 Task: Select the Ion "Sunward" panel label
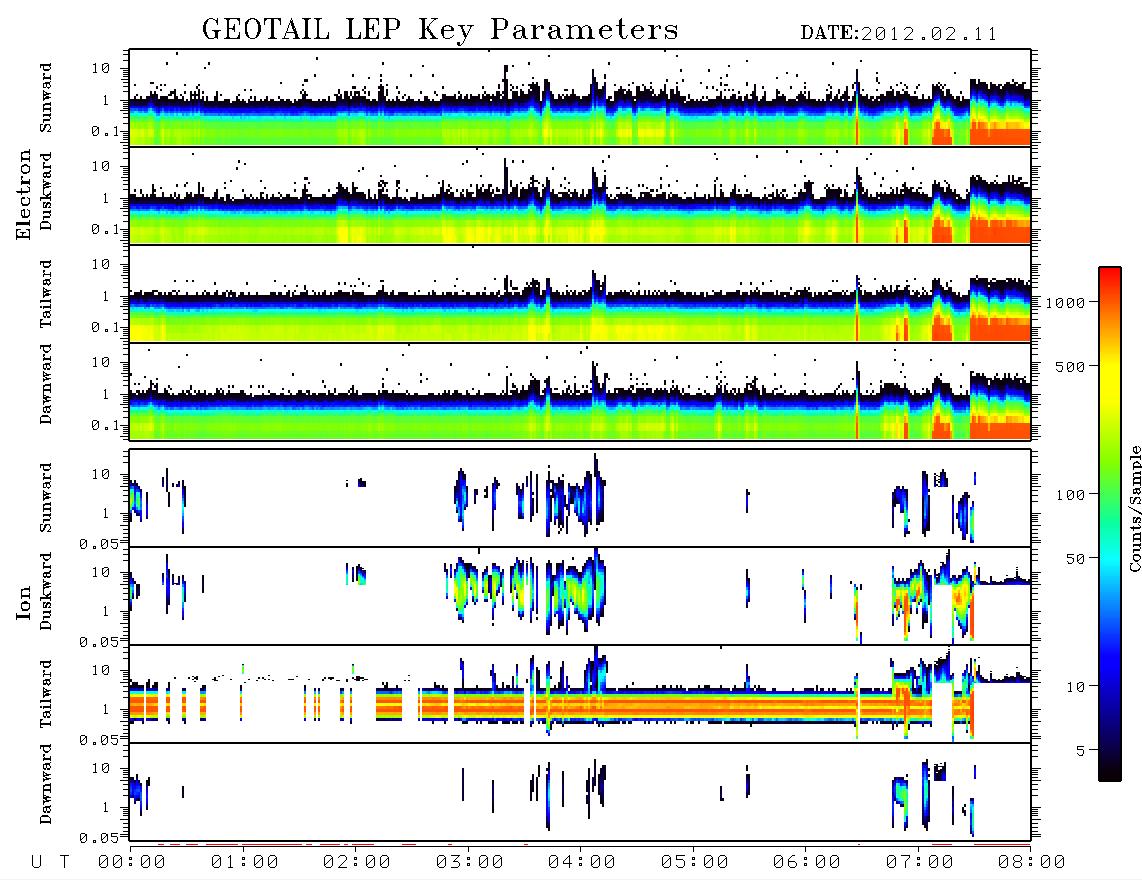point(45,497)
